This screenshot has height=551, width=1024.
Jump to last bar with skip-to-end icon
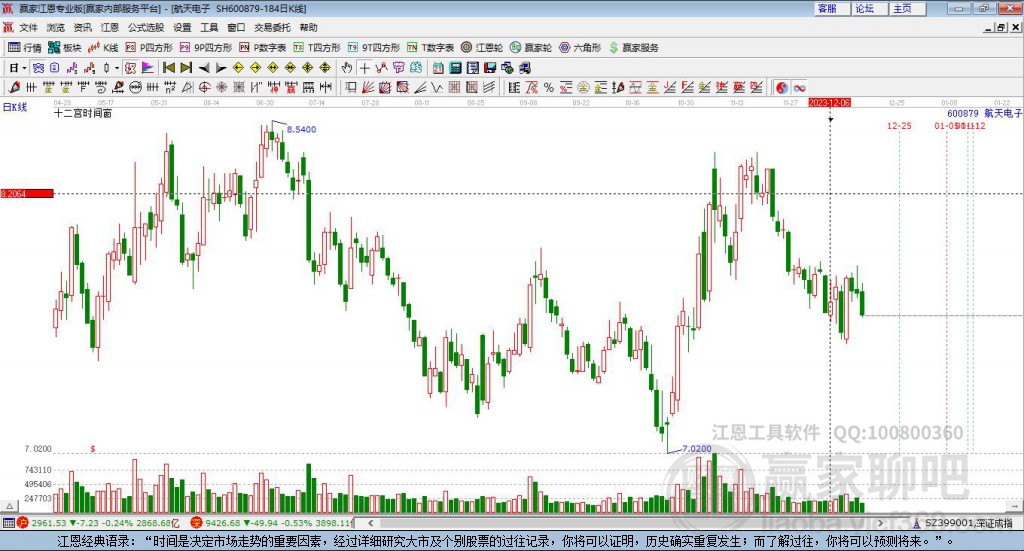[186, 68]
